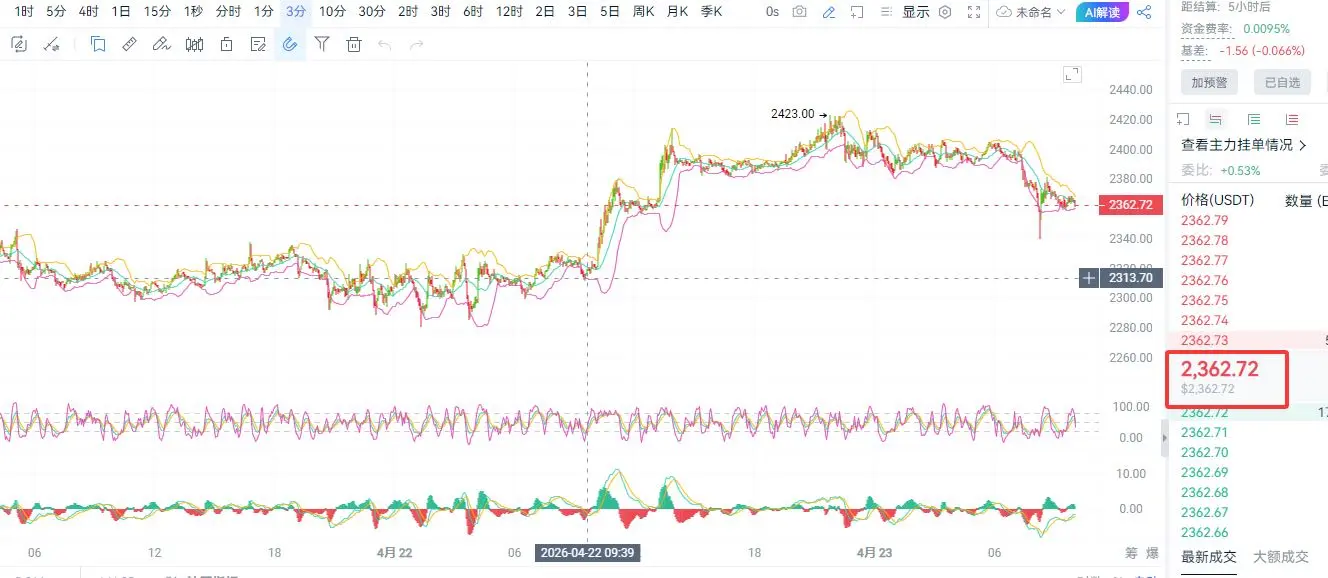Open the 大额成交 tab
This screenshot has height=578, width=1328.
coord(1281,557)
